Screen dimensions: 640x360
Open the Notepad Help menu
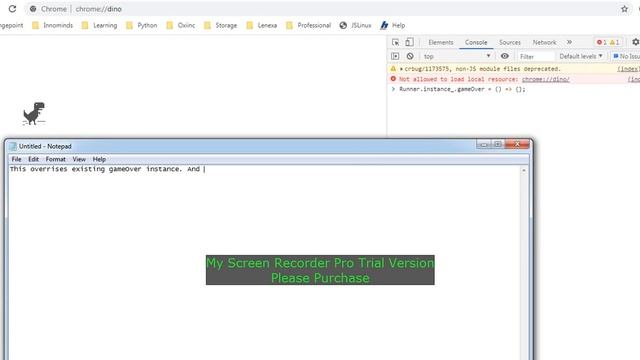coord(99,159)
